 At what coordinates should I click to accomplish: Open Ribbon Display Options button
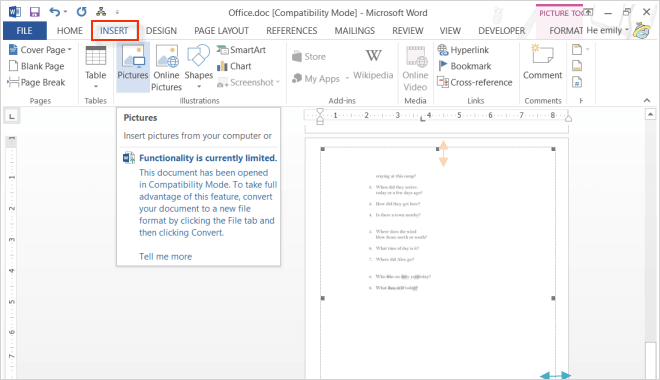588,12
